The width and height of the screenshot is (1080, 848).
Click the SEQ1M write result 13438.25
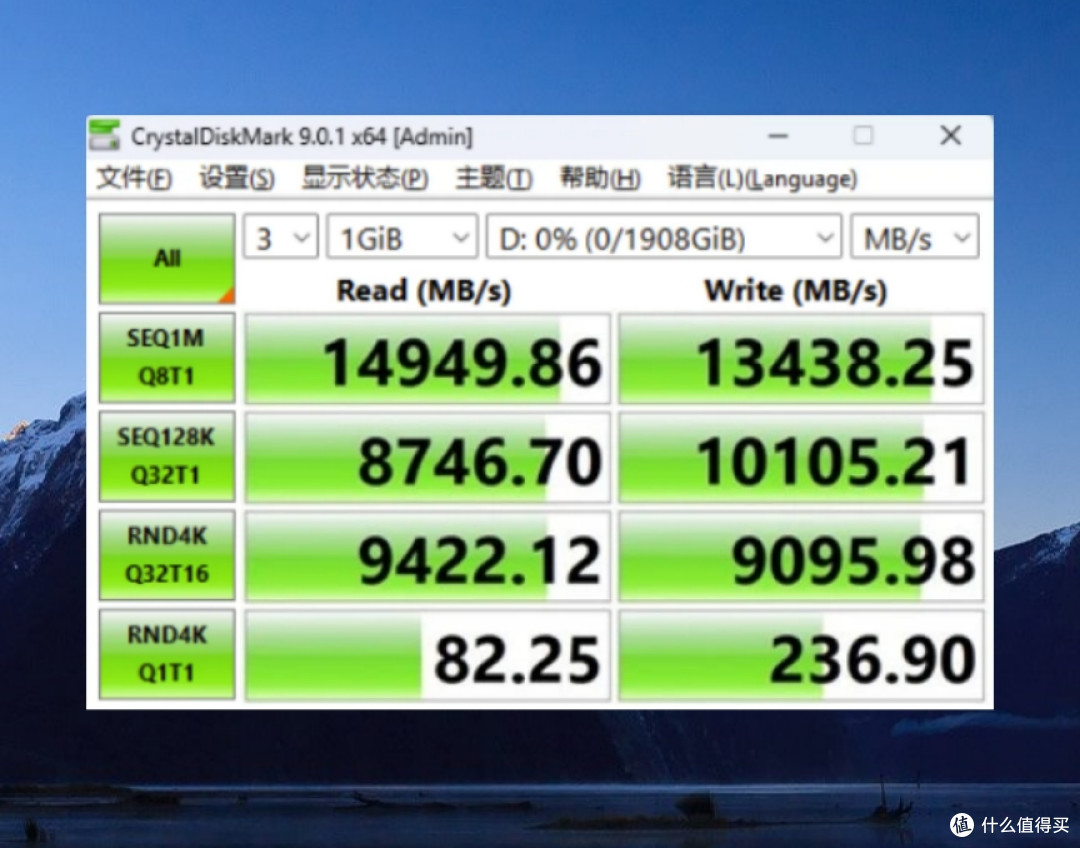coord(801,359)
